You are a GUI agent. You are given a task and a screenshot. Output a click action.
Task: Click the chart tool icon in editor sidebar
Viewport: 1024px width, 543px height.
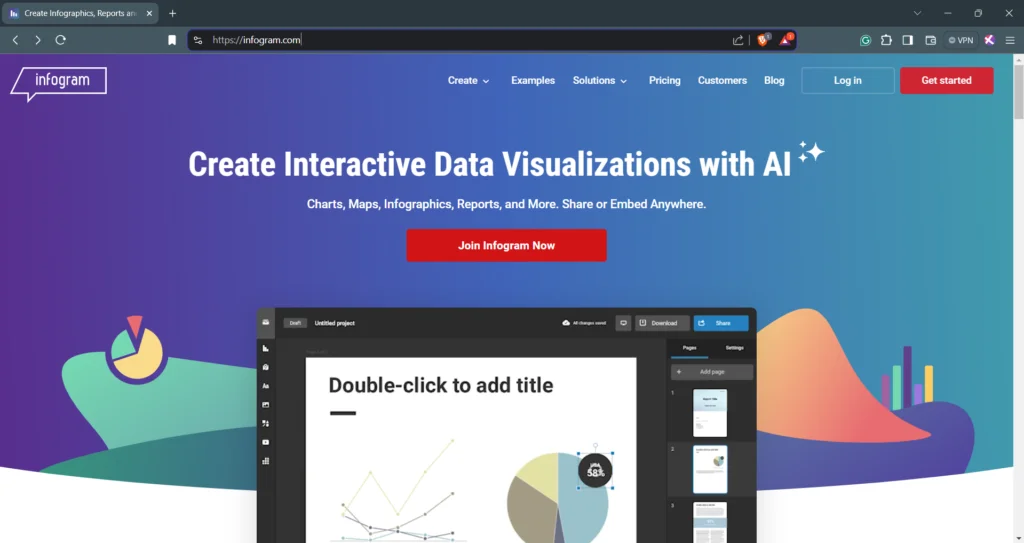pos(266,348)
